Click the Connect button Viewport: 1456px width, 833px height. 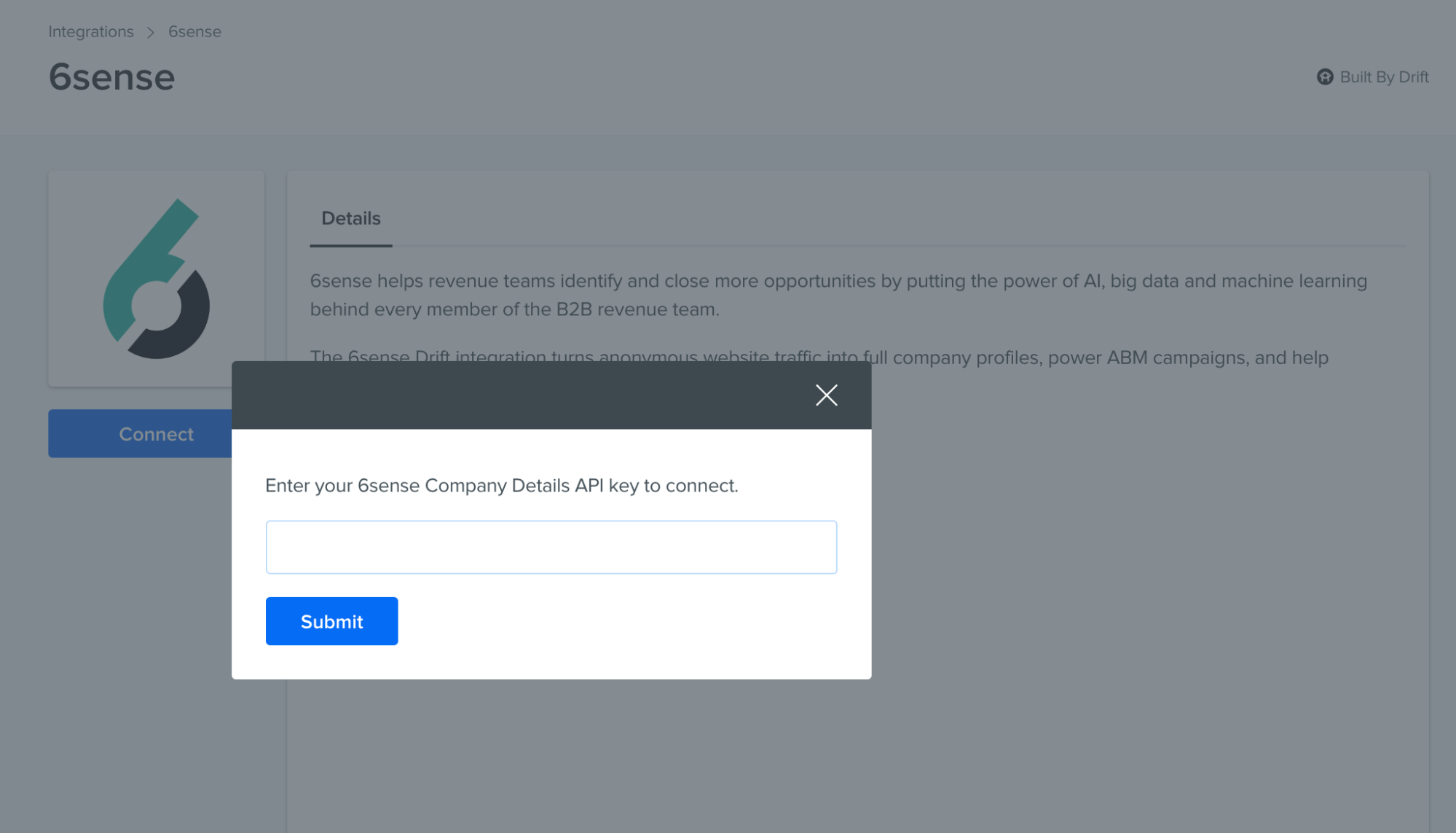[140, 434]
